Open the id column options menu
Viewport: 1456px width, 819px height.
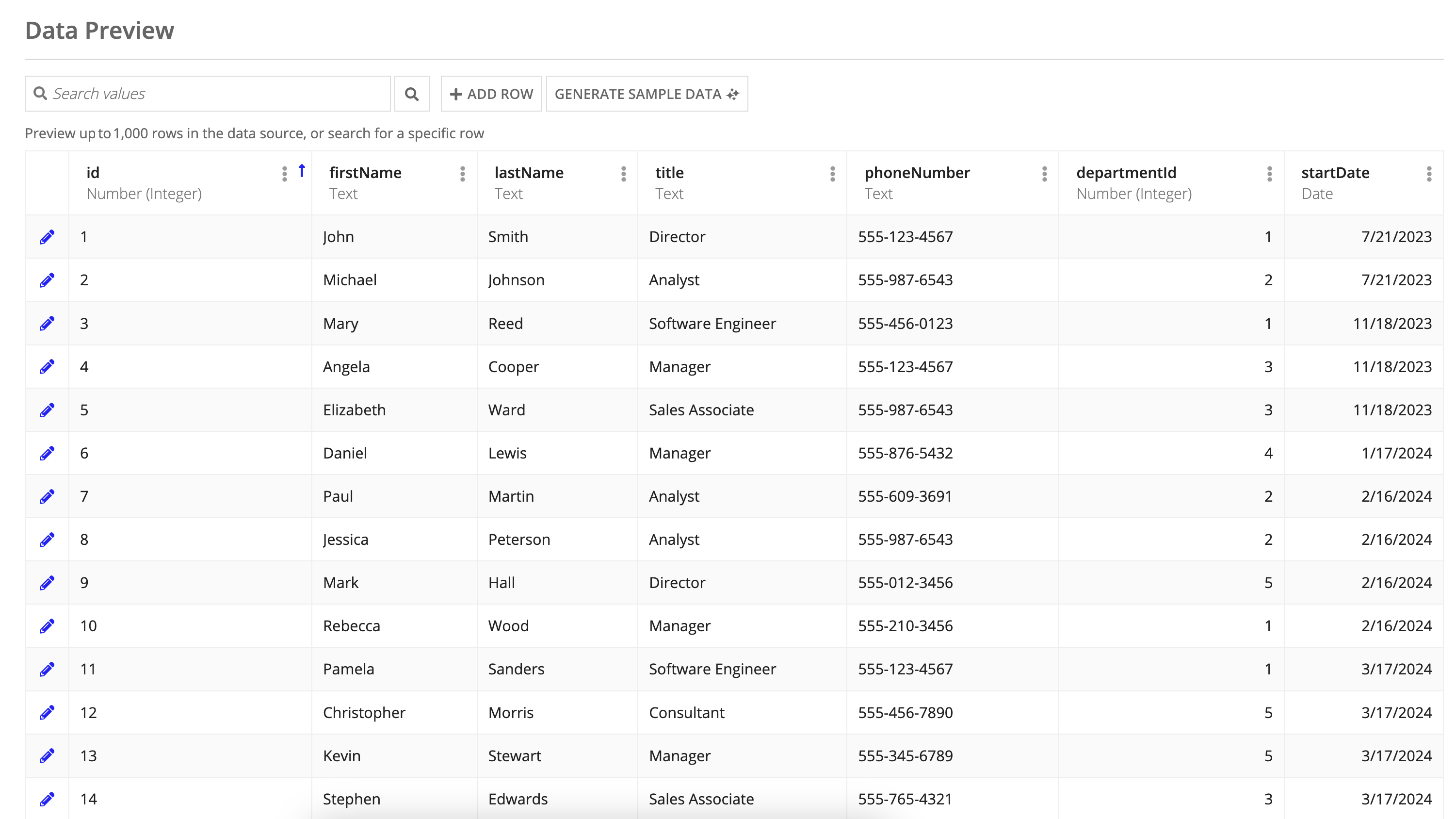tap(284, 174)
